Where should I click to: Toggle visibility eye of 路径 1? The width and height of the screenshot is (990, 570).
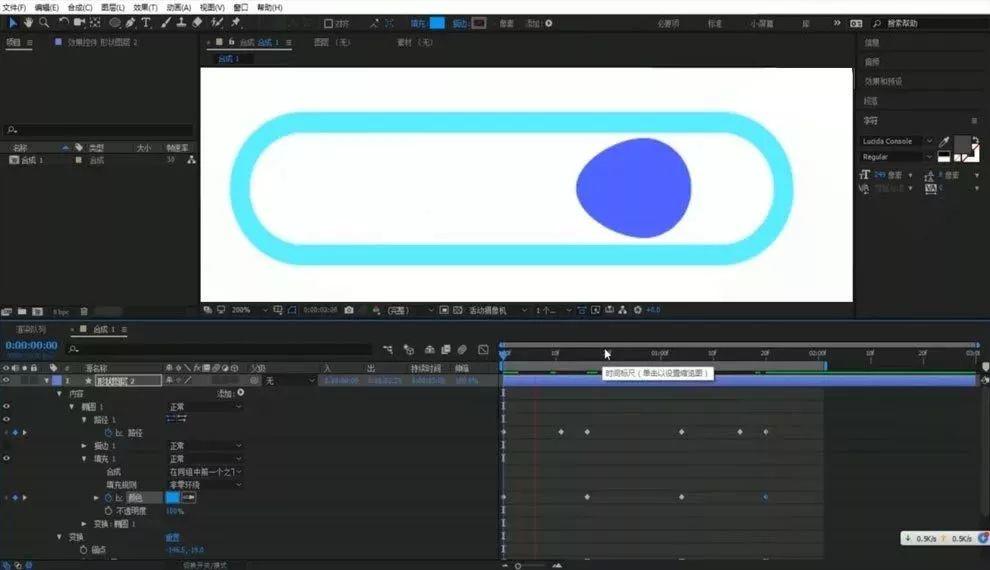[6, 419]
